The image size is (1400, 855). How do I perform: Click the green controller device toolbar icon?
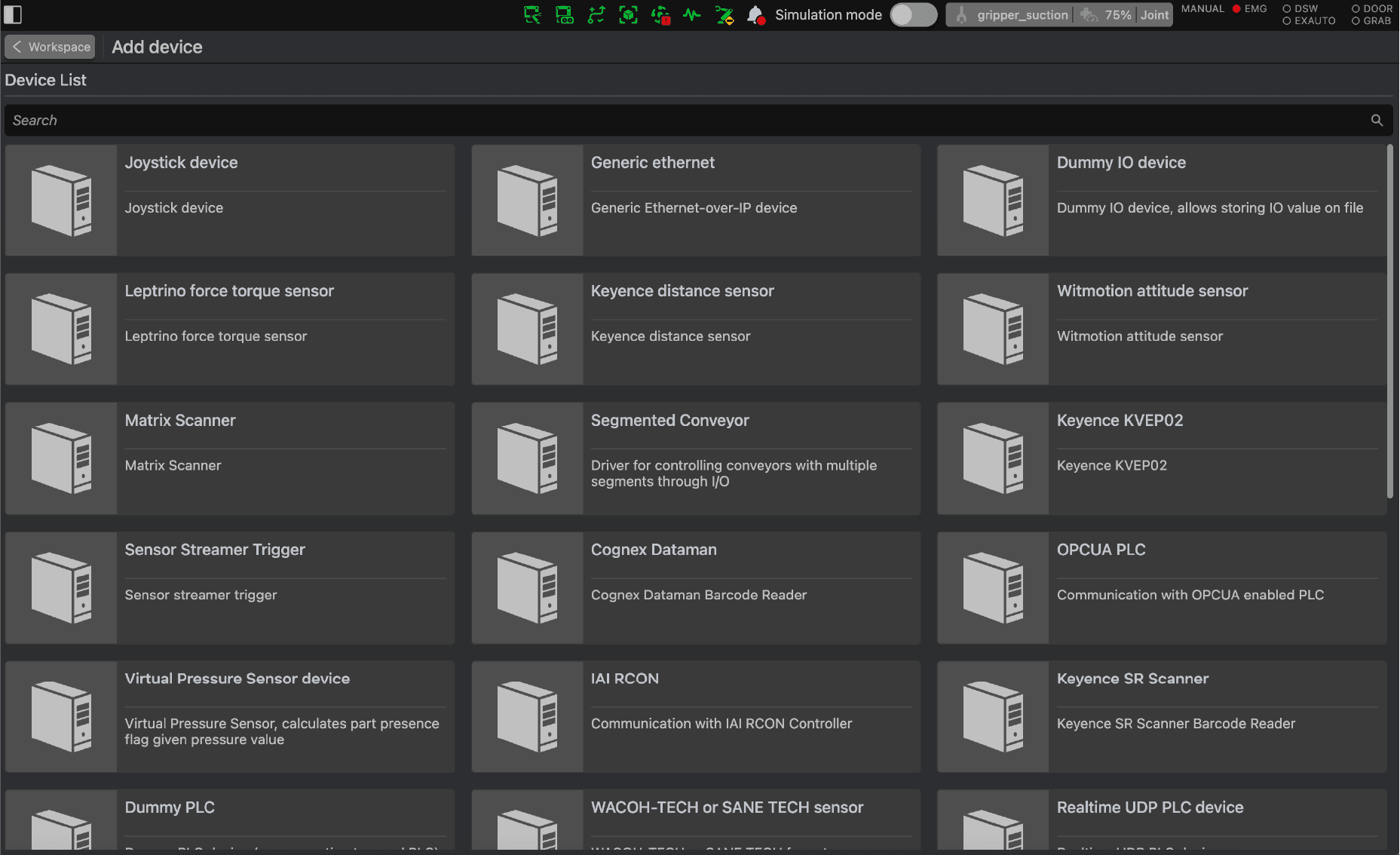pos(565,15)
